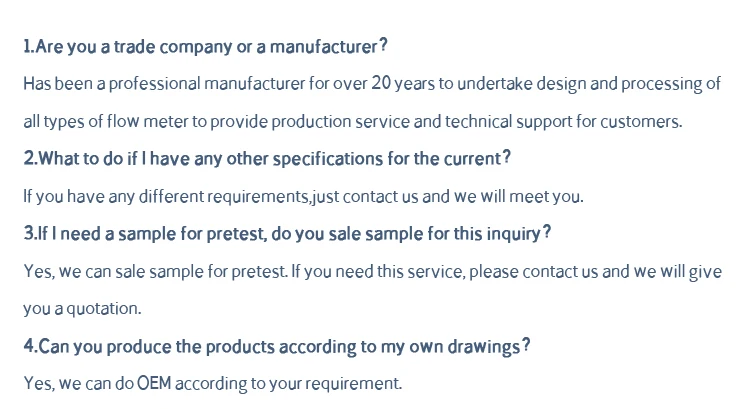Viewport: 750px width, 409px height.
Task: Click the question about trade company or manufacturer
Action: coord(205,46)
